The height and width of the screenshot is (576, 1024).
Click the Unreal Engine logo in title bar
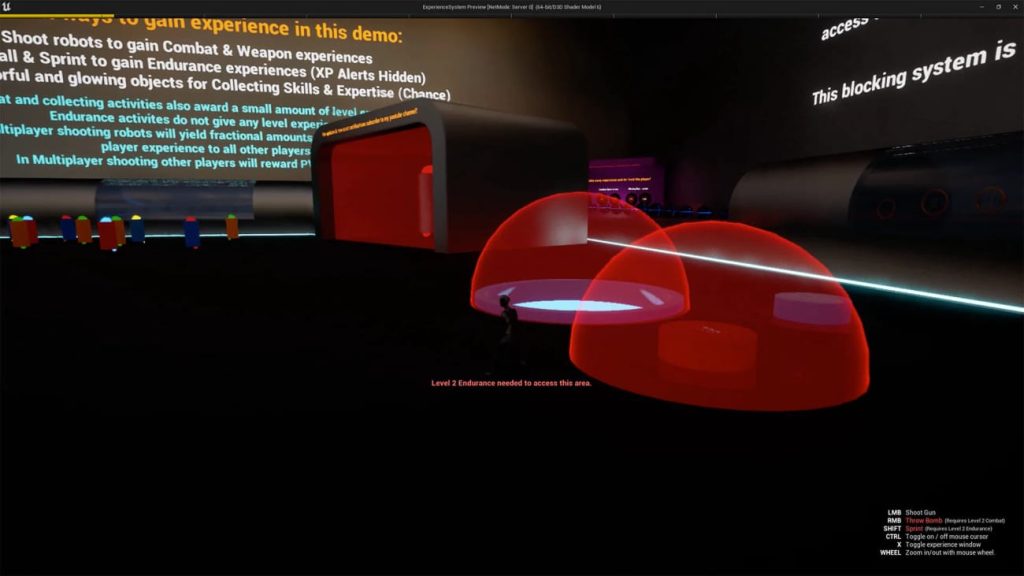(8, 6)
